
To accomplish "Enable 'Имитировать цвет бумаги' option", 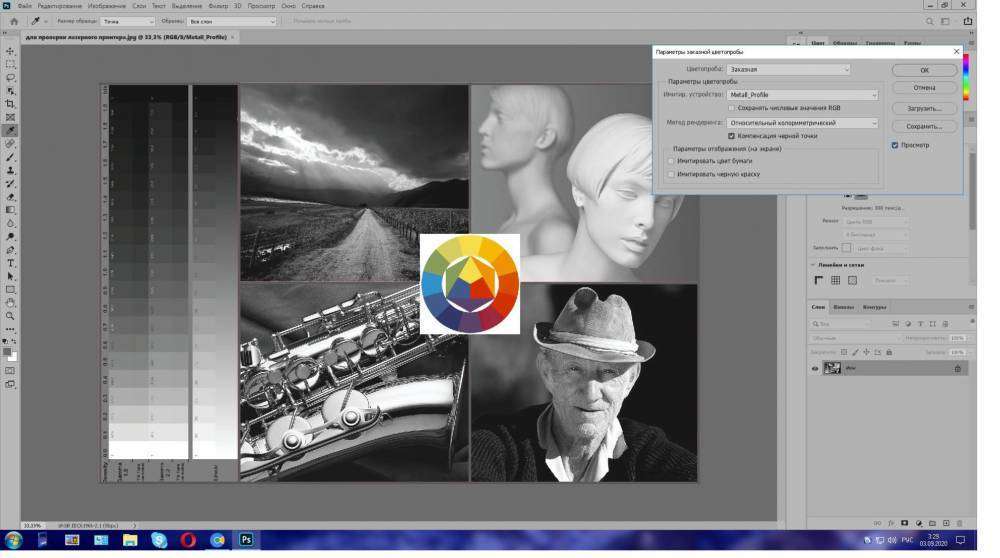I will [x=671, y=160].
